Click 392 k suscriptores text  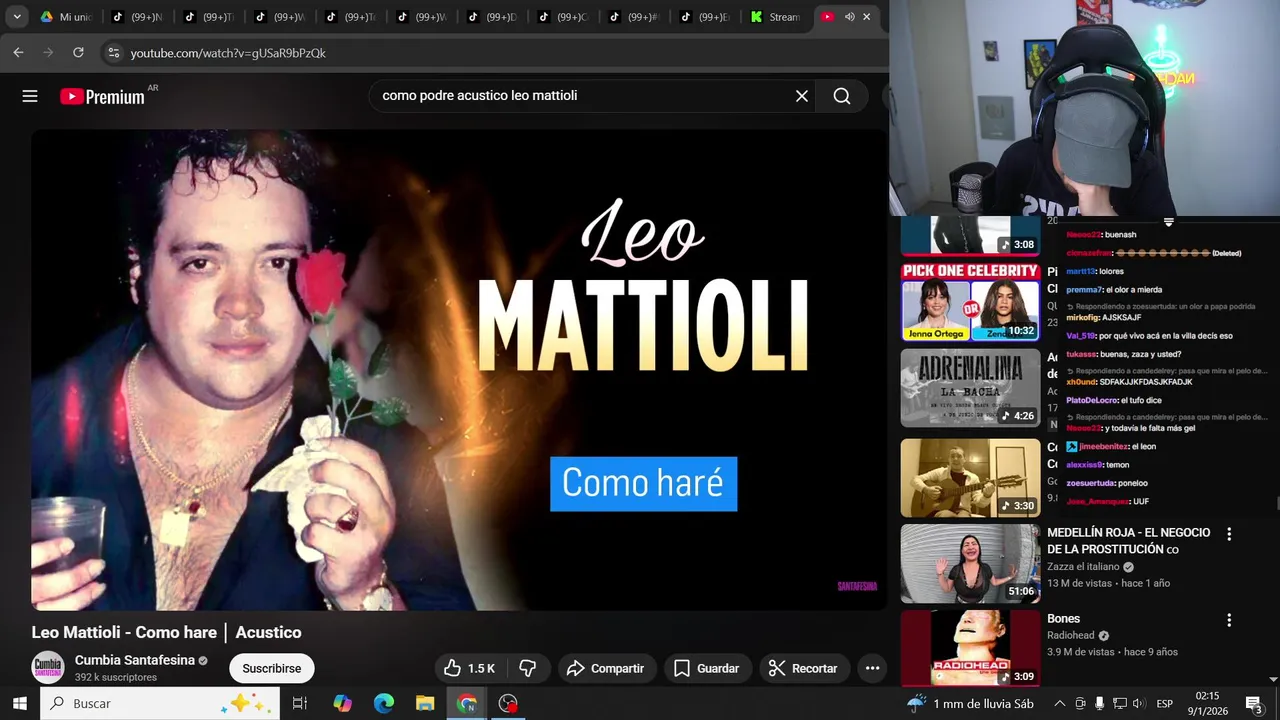click(x=116, y=677)
